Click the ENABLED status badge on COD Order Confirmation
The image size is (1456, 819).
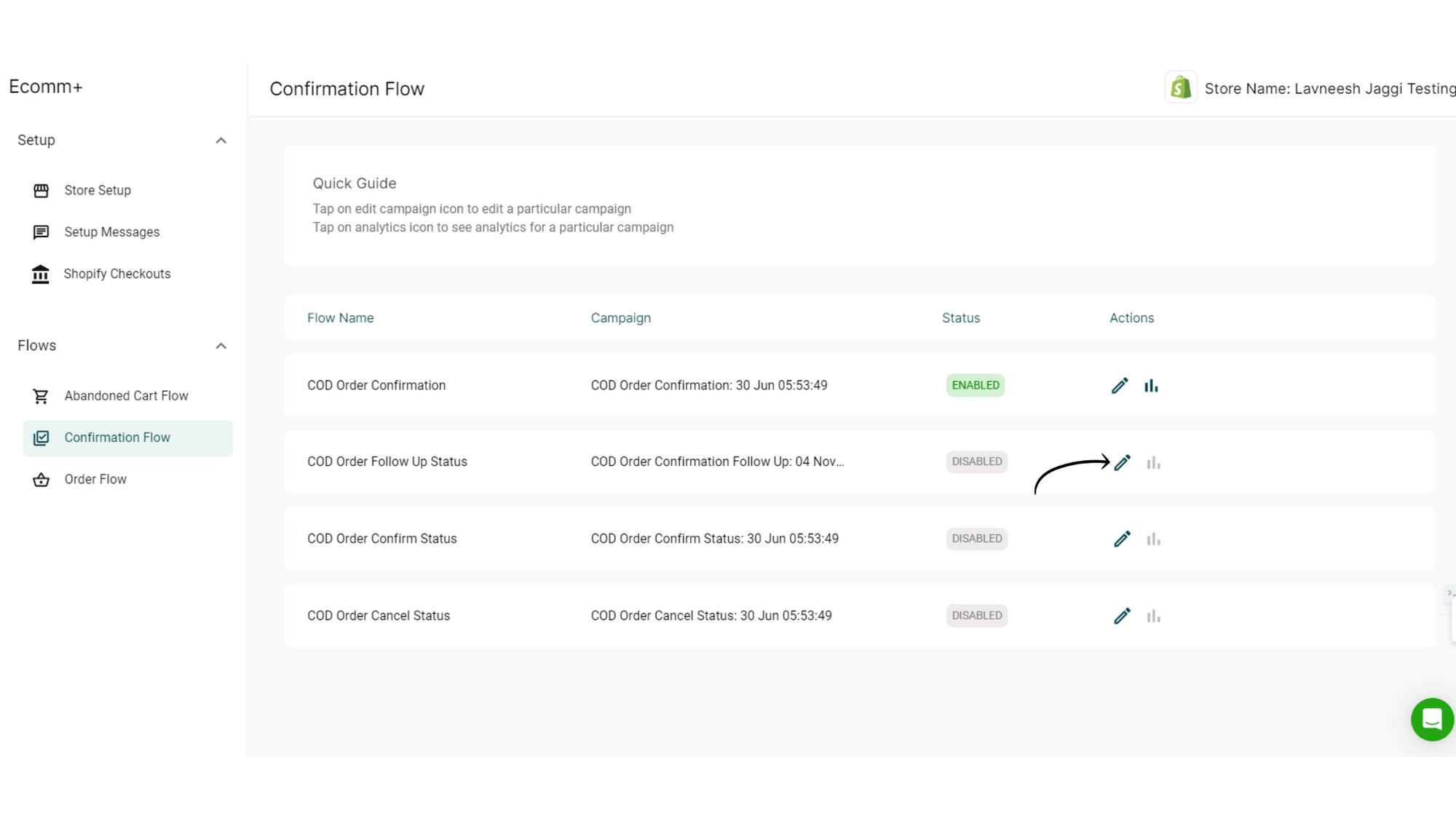[x=975, y=385]
